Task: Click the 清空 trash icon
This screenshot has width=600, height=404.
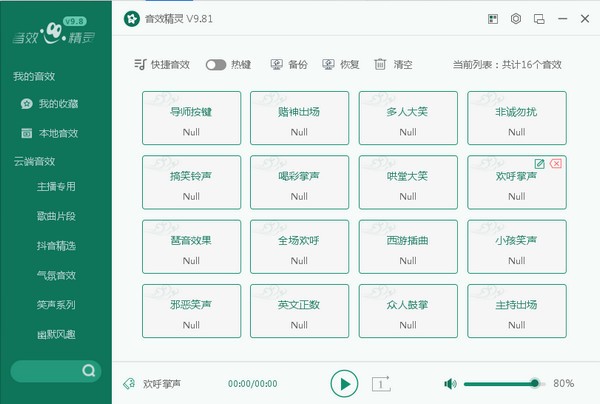Action: click(380, 64)
